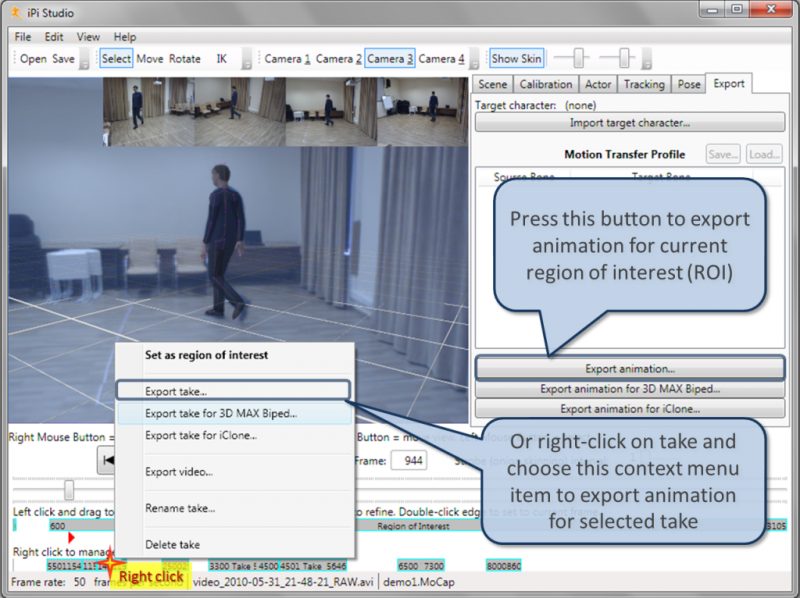Screen dimensions: 800x598
Task: Maximize the iPi Studio window
Action: tap(737, 9)
